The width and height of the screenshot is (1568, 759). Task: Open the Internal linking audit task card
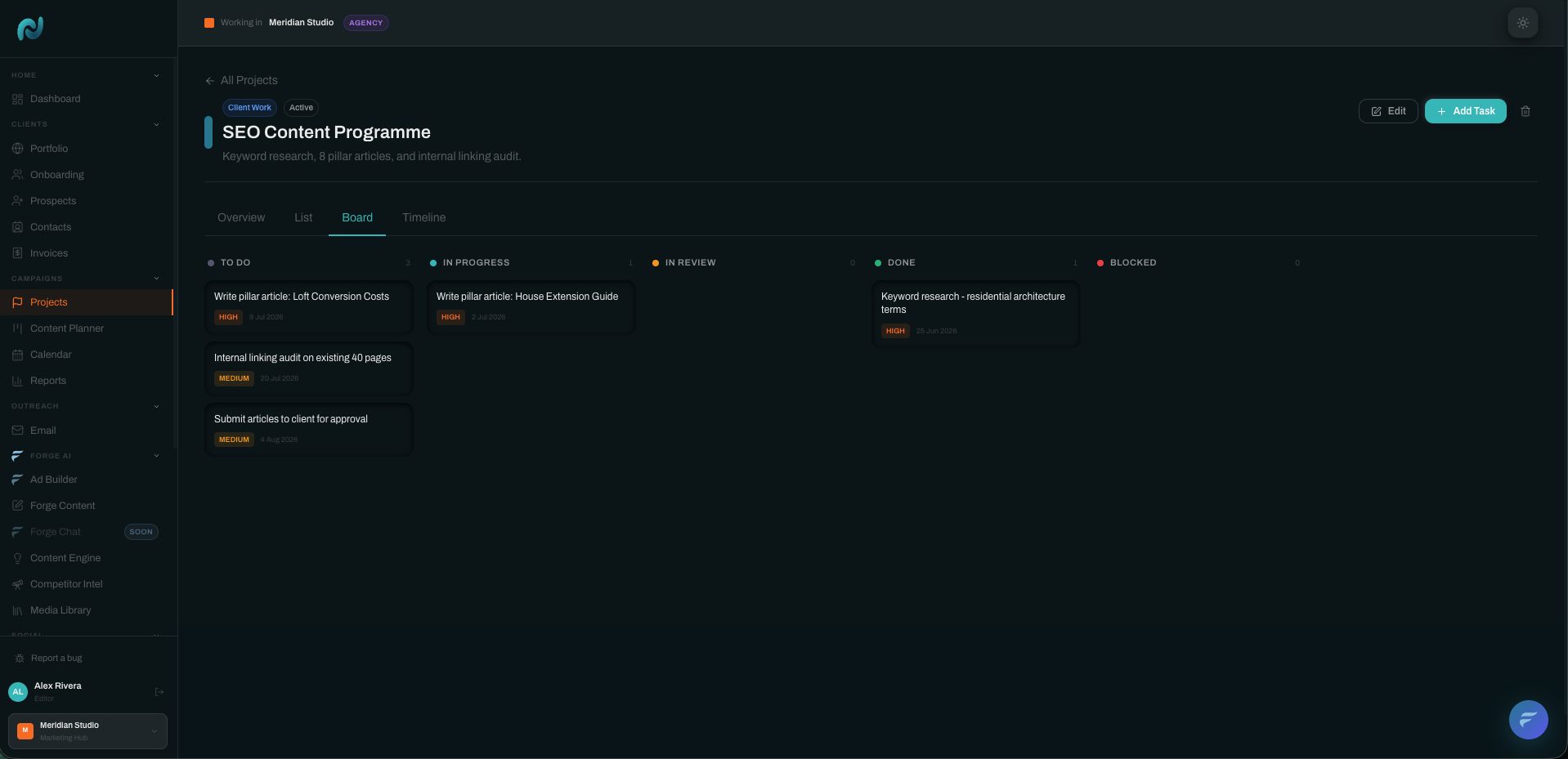tap(309, 368)
